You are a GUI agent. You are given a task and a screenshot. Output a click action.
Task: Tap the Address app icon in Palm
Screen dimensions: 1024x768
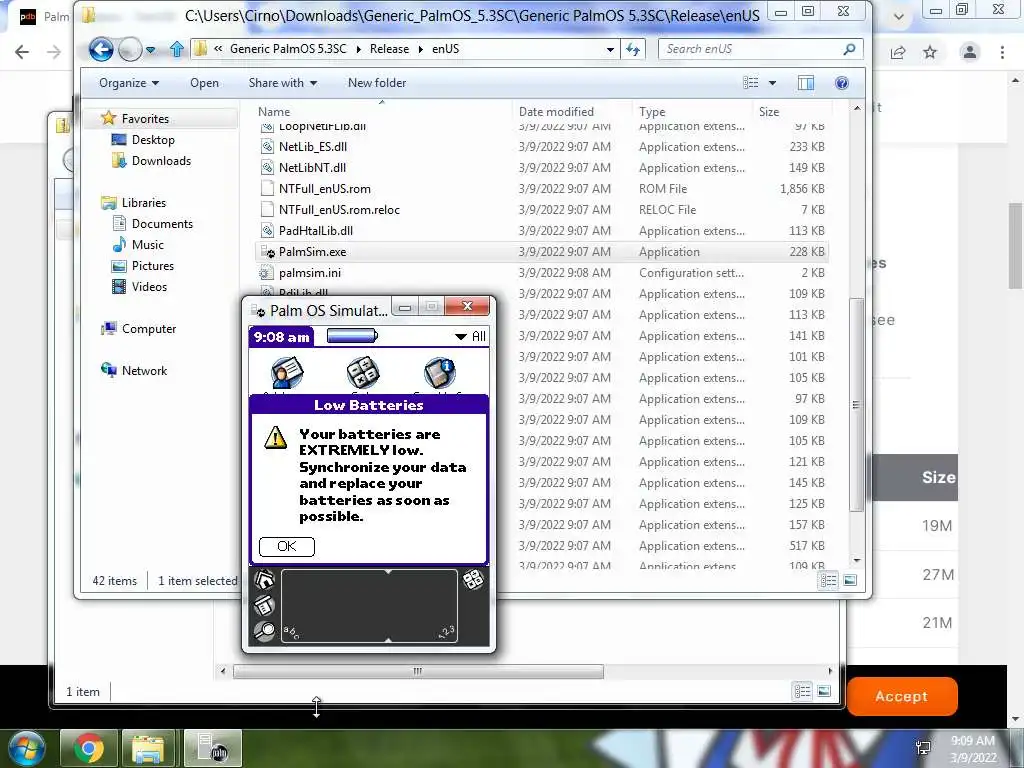(287, 374)
